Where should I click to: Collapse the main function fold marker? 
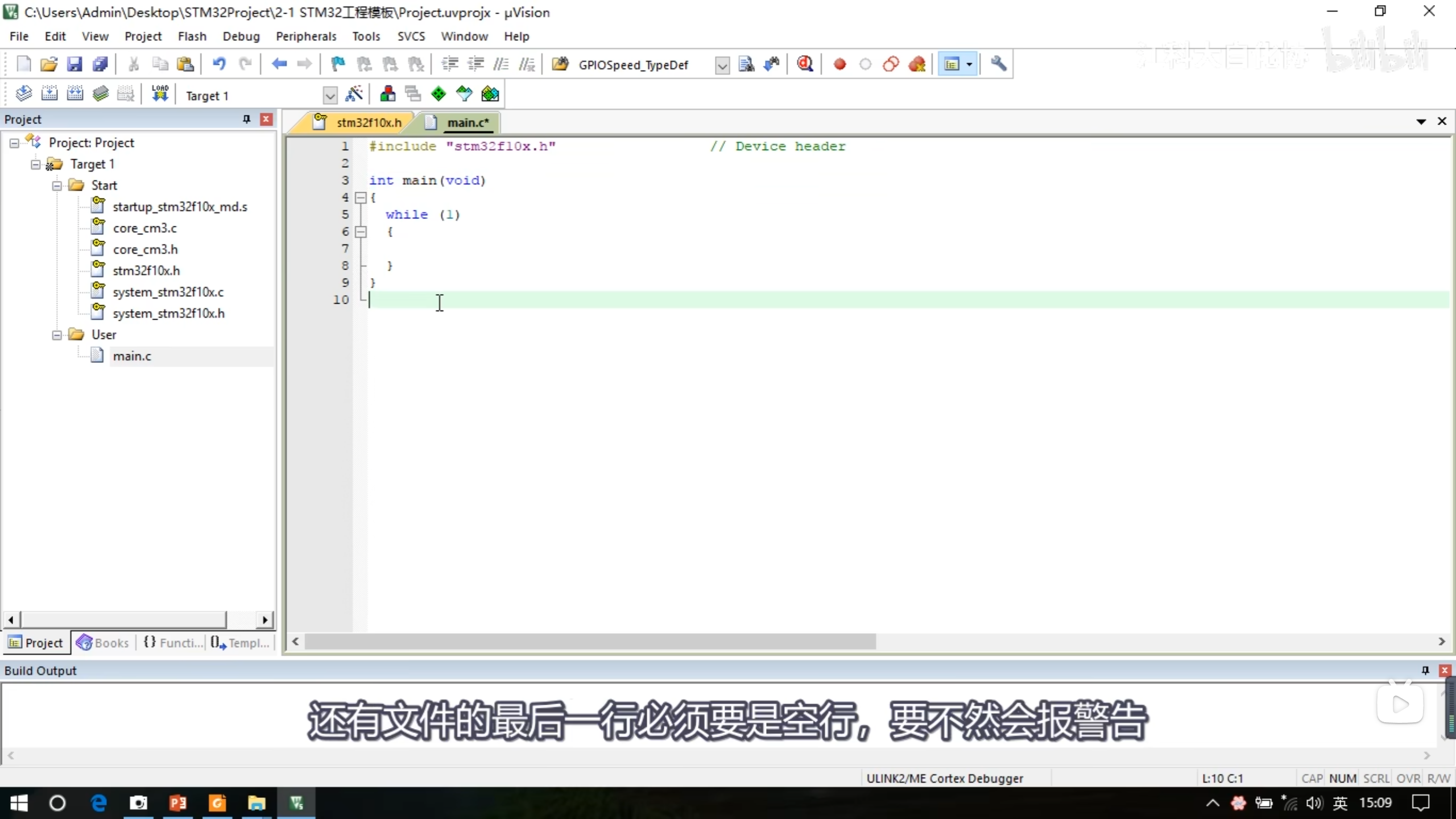[x=361, y=198]
